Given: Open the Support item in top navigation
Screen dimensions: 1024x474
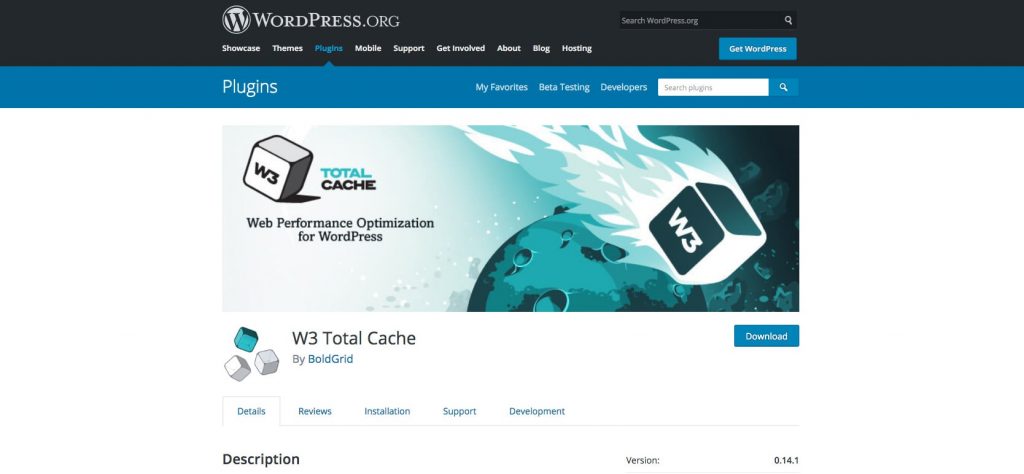Looking at the screenshot, I should (409, 48).
